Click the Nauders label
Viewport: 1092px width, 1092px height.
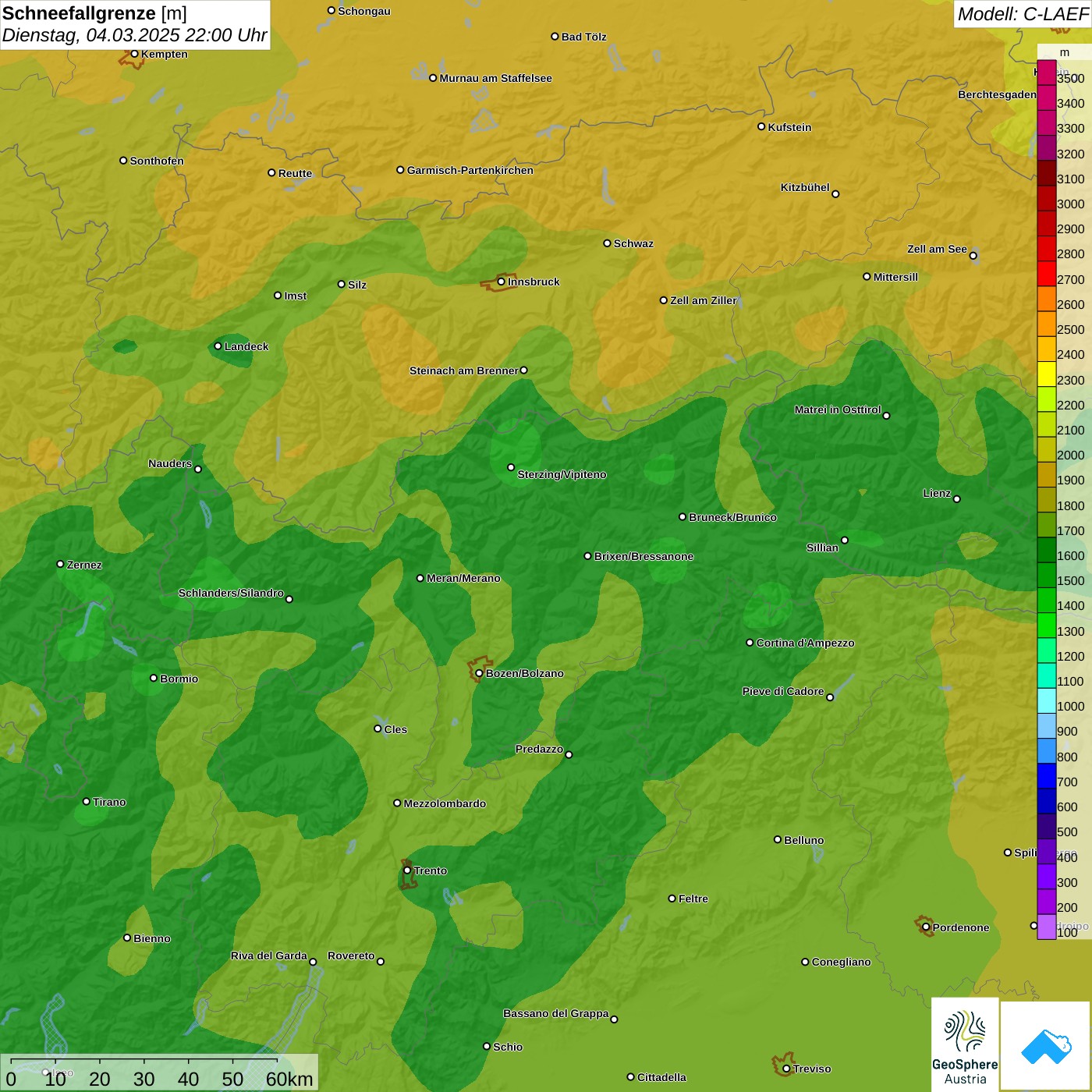[x=170, y=463]
